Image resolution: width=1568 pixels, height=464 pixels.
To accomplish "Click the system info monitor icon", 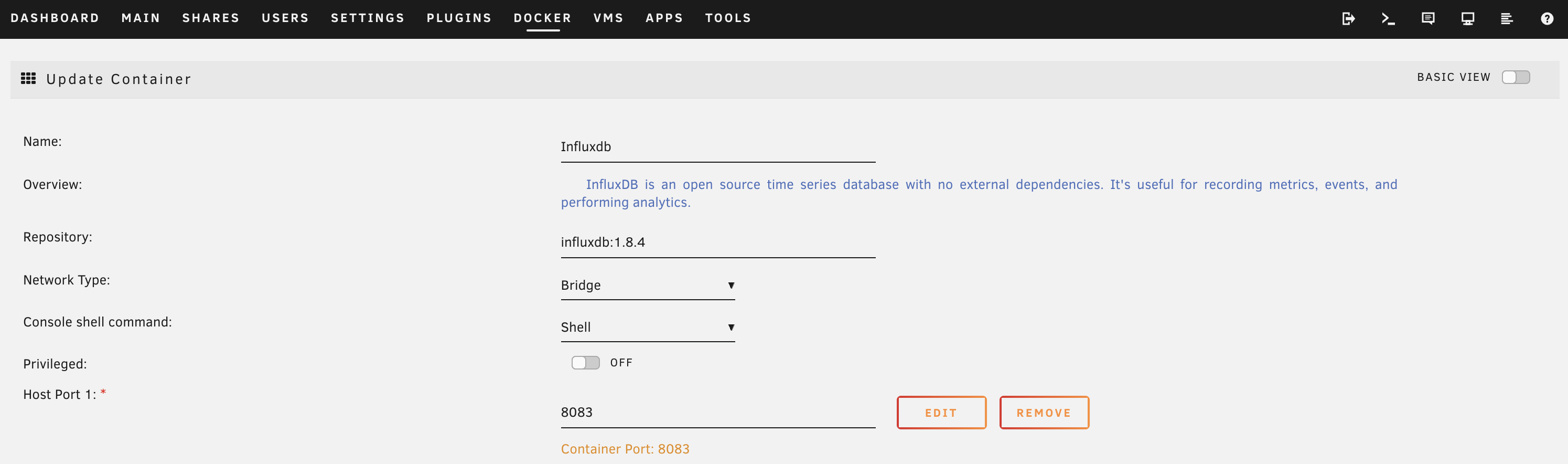I will point(1467,18).
